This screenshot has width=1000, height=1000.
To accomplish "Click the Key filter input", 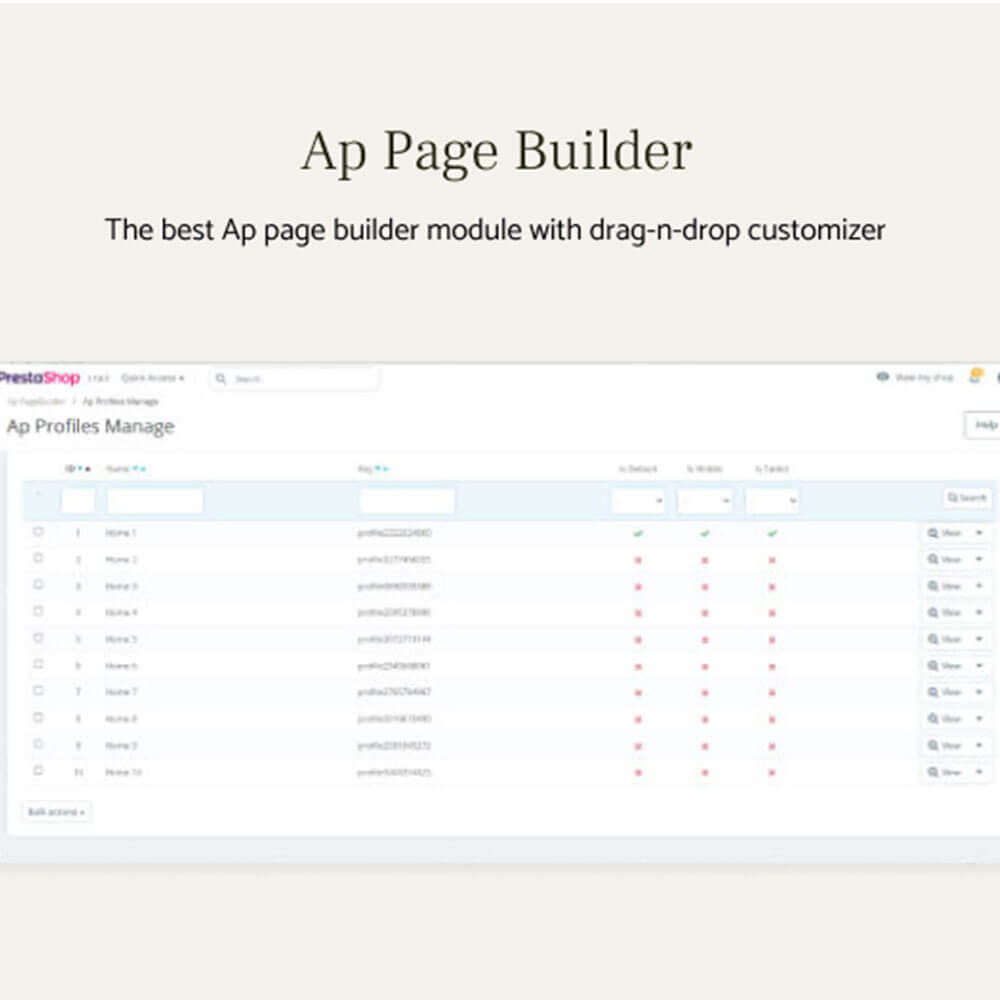I will click(407, 500).
